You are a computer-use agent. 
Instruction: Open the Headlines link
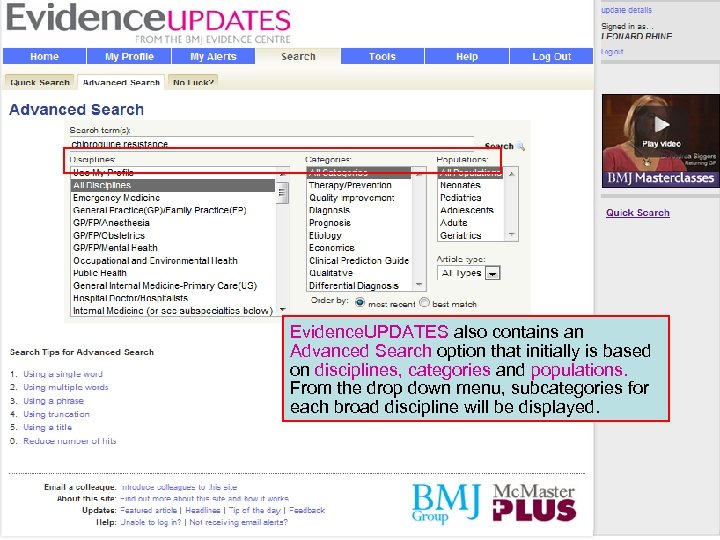[x=202, y=510]
